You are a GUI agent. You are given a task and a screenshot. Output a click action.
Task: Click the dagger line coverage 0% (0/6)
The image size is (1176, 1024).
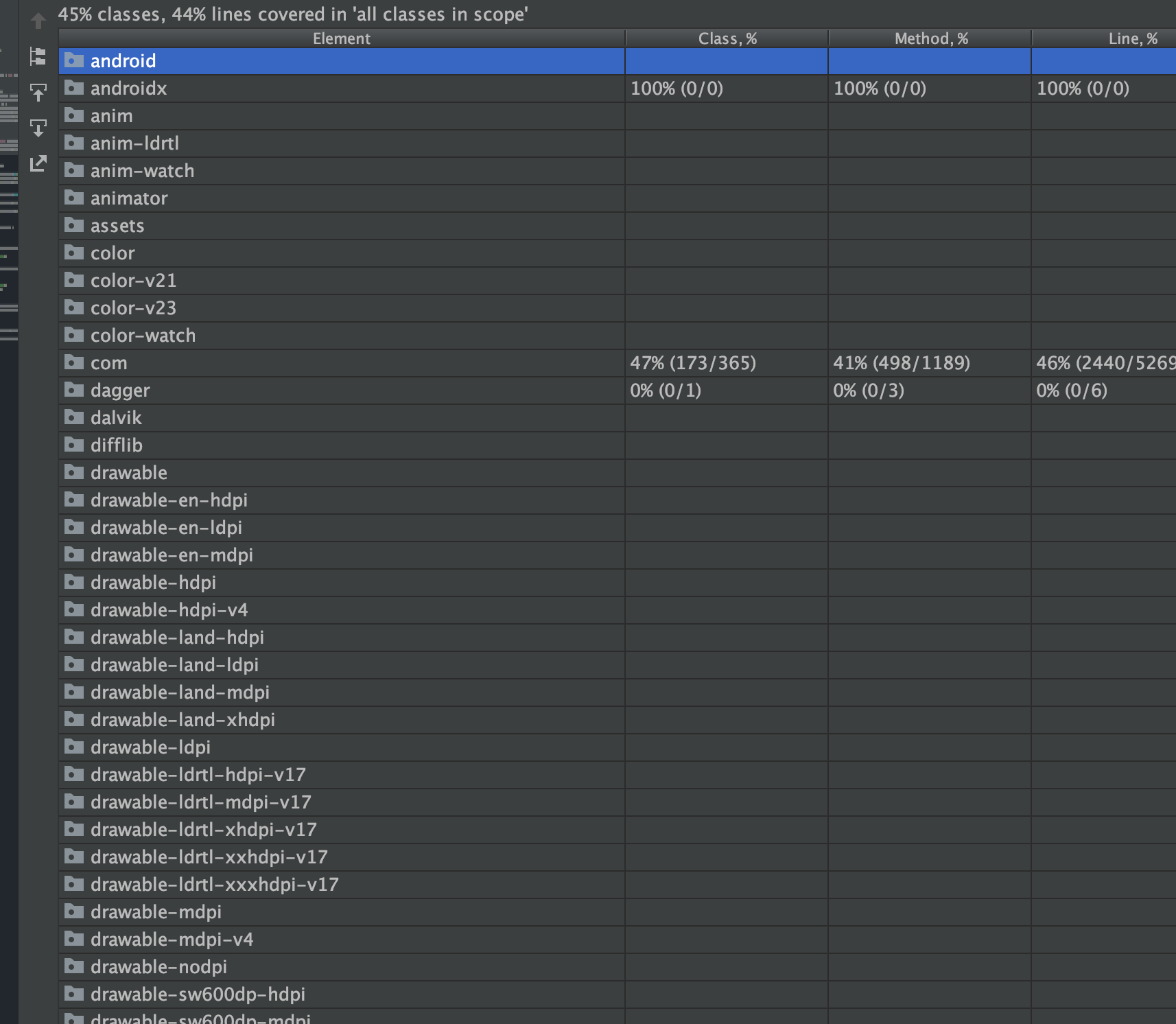1072,391
